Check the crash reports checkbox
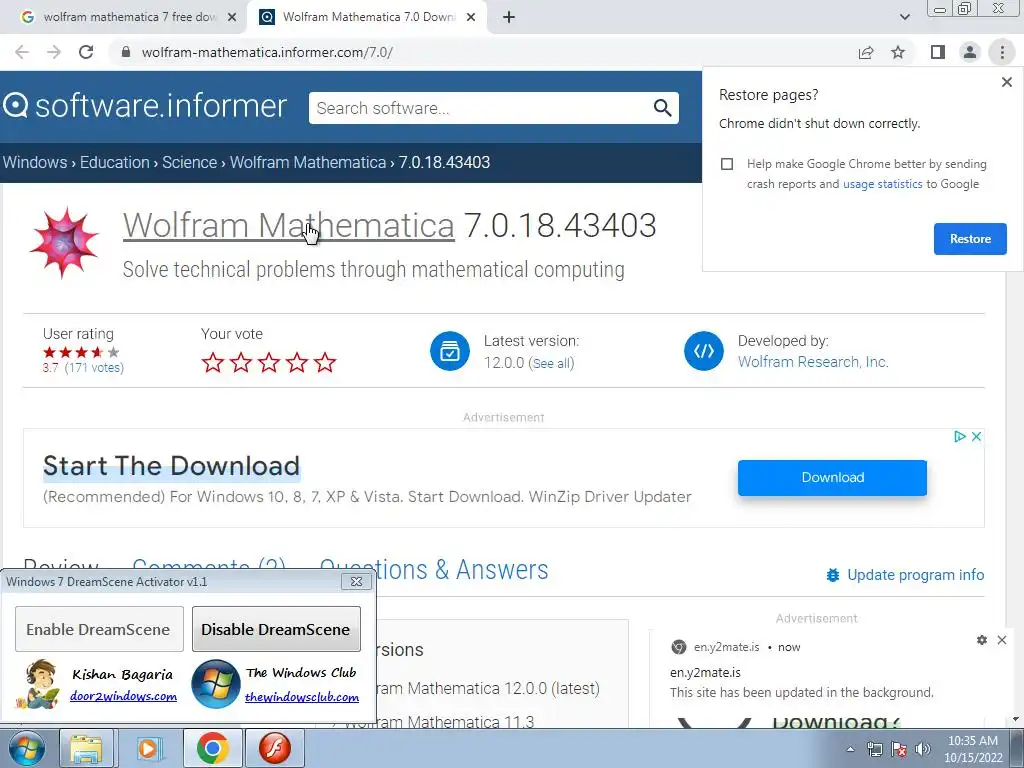Image resolution: width=1024 pixels, height=768 pixels. [x=727, y=164]
